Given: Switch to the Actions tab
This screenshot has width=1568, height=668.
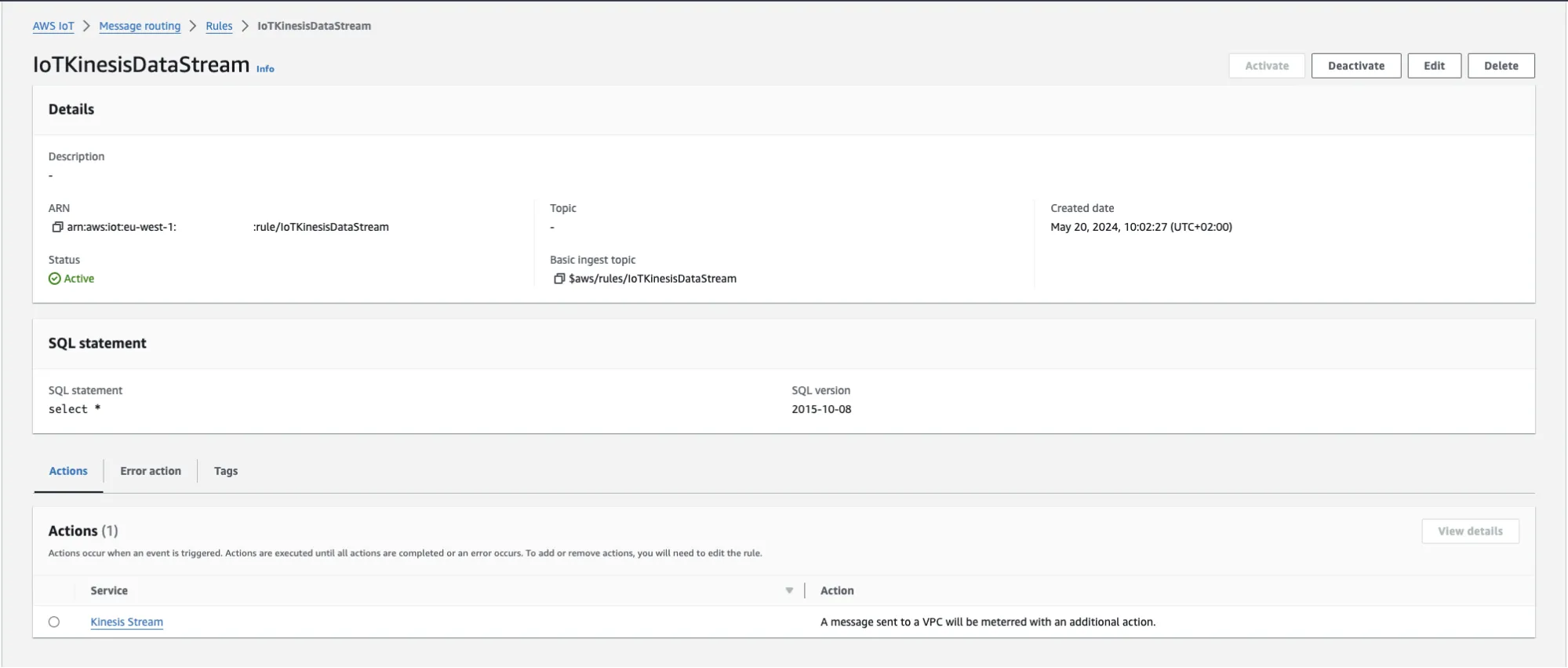Looking at the screenshot, I should (68, 471).
